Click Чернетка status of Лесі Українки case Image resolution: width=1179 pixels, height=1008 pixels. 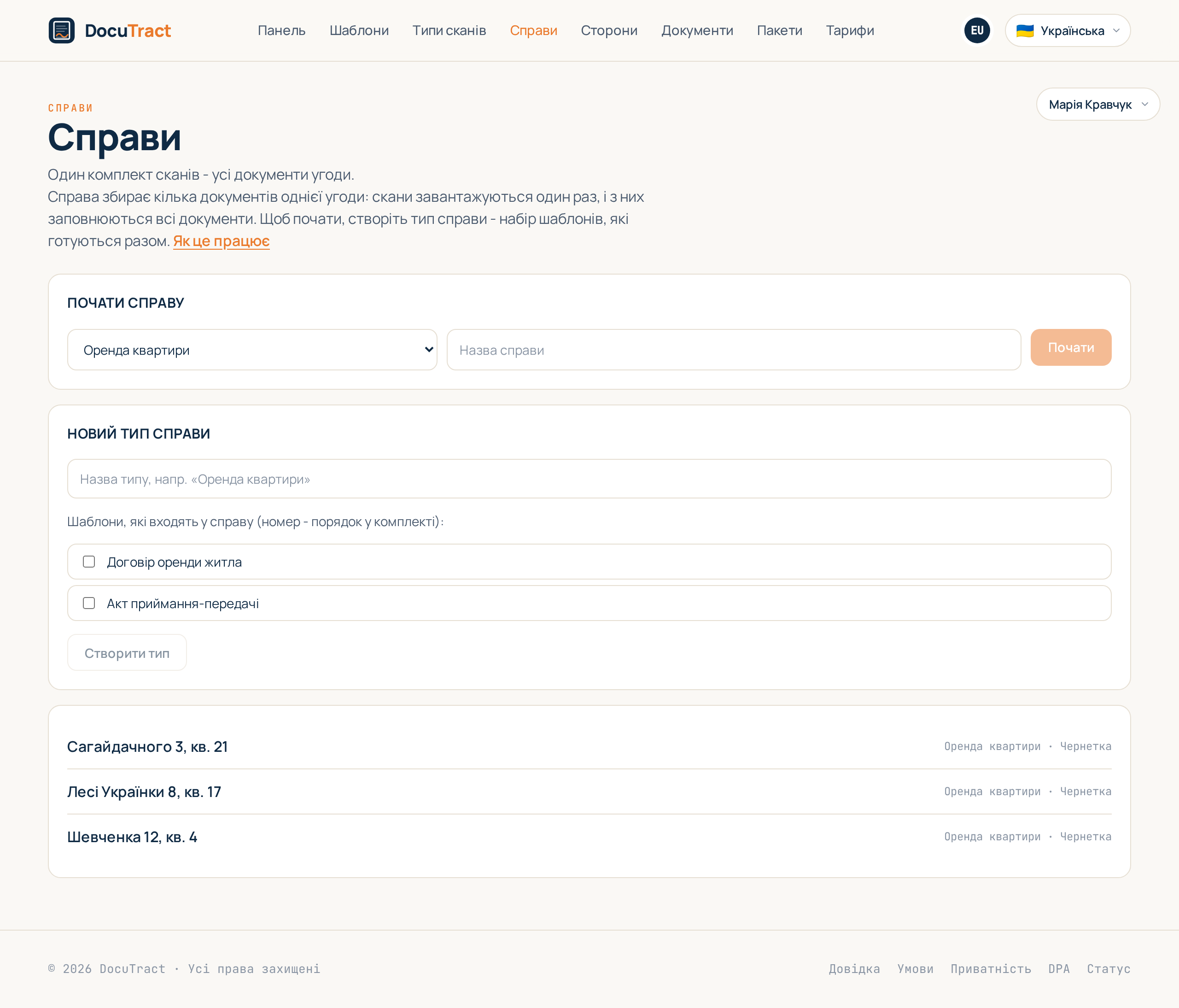pyautogui.click(x=1085, y=792)
